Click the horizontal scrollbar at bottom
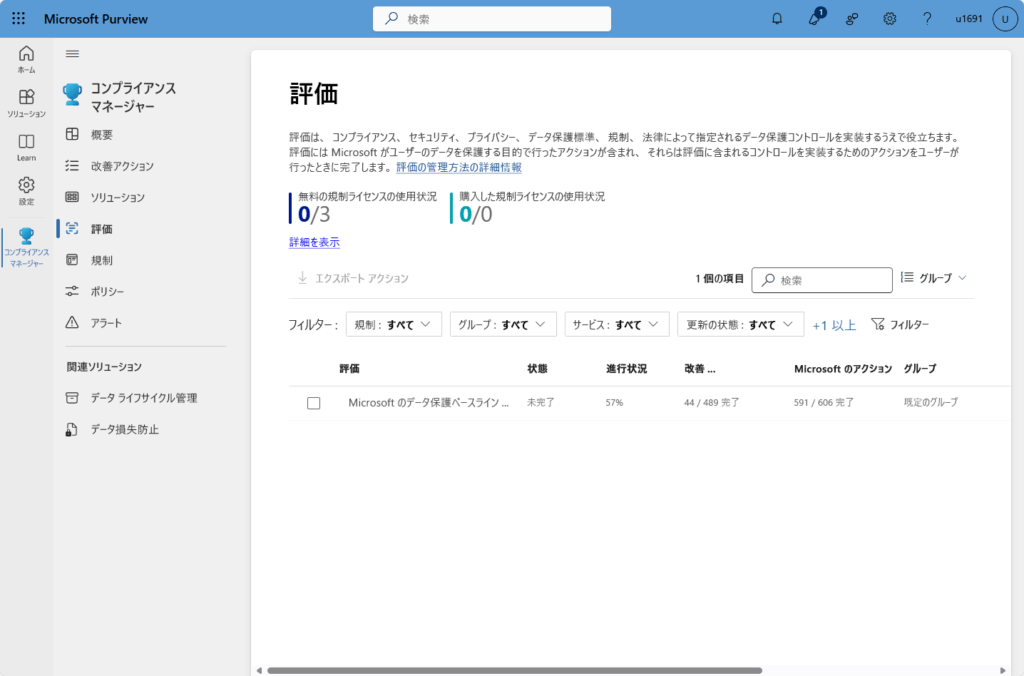 pos(514,670)
